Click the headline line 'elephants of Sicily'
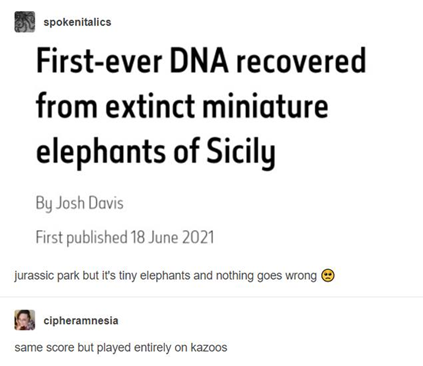The width and height of the screenshot is (423, 366). pos(156,152)
